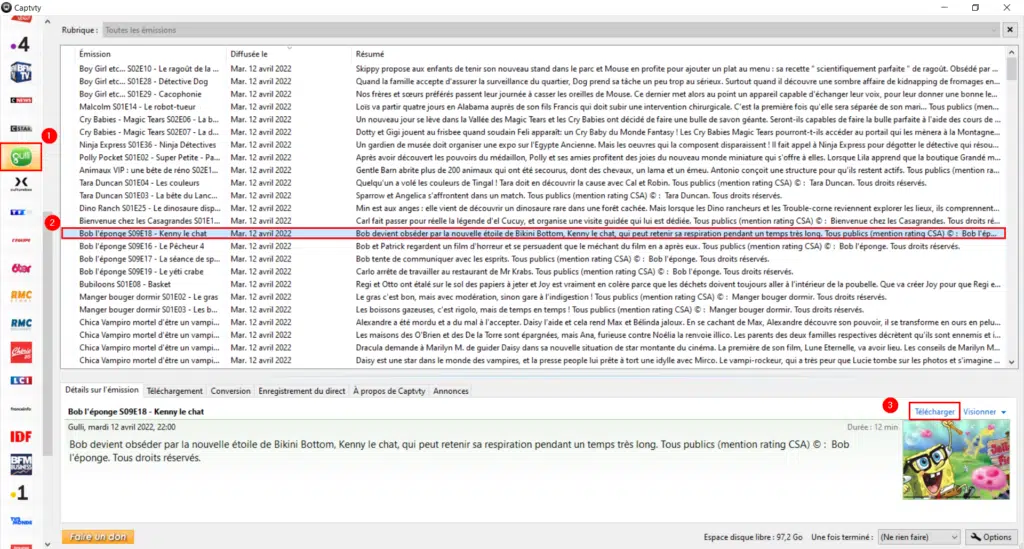Switch to the Annonces tab
This screenshot has width=1024, height=549.
[451, 391]
